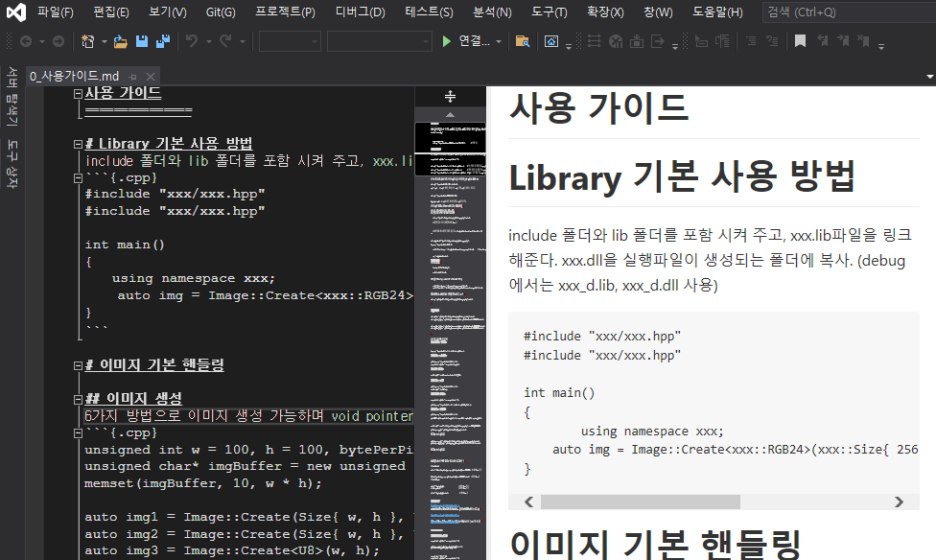Open the solution platforms combo box

tap(379, 42)
